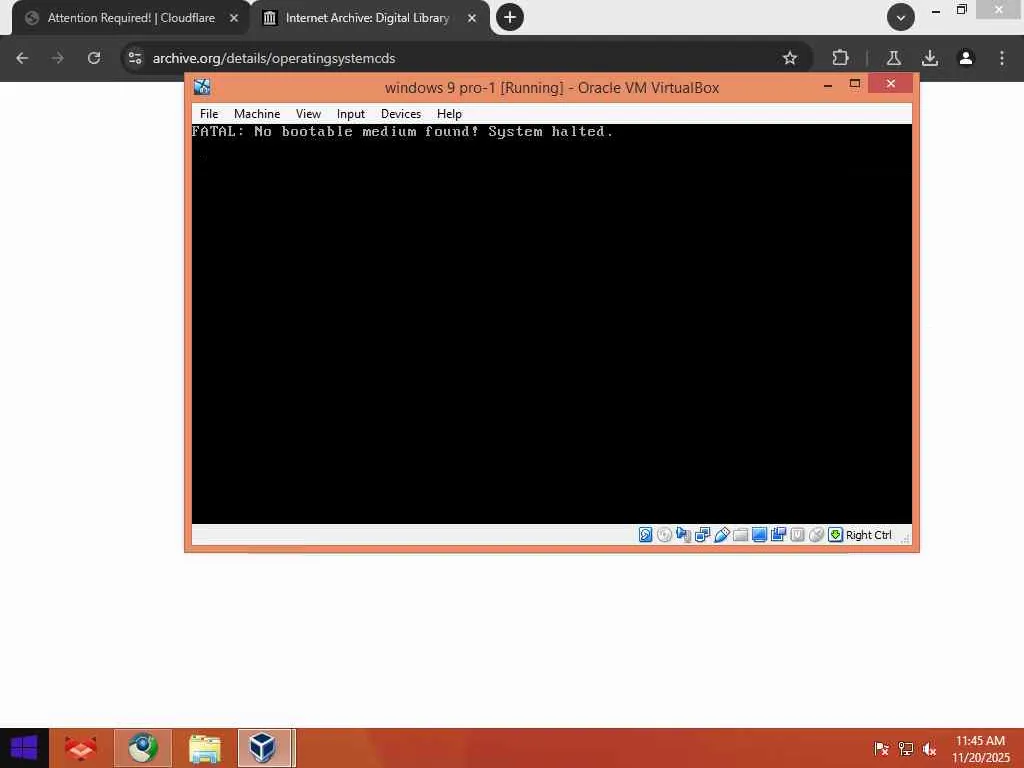1024x768 pixels.
Task: Close the Internet Archive tab
Action: coord(472,18)
